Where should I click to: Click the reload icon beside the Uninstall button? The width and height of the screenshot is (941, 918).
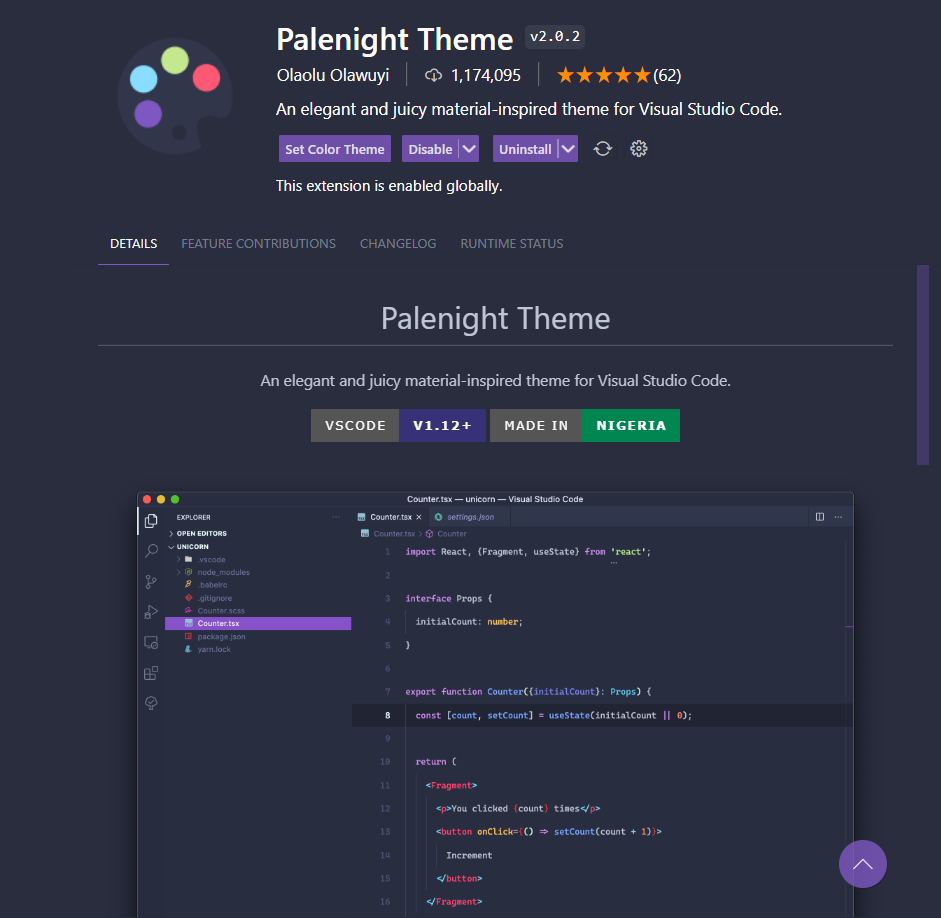[602, 148]
